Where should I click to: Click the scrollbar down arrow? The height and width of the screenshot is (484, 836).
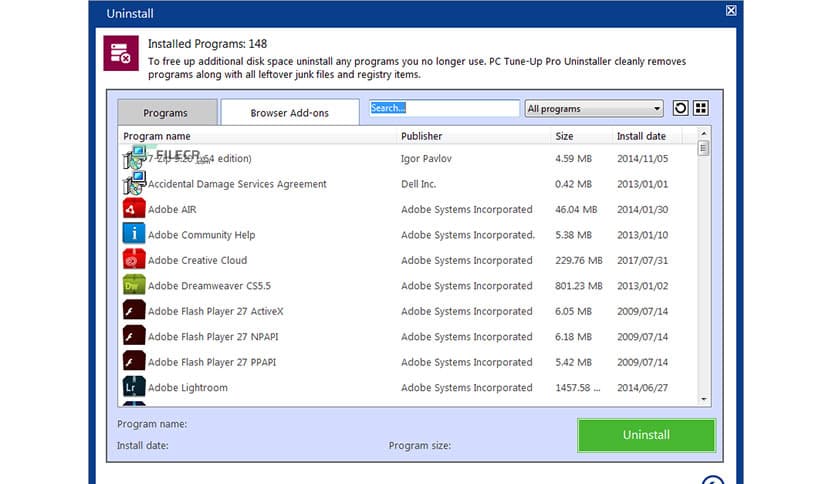coord(704,399)
